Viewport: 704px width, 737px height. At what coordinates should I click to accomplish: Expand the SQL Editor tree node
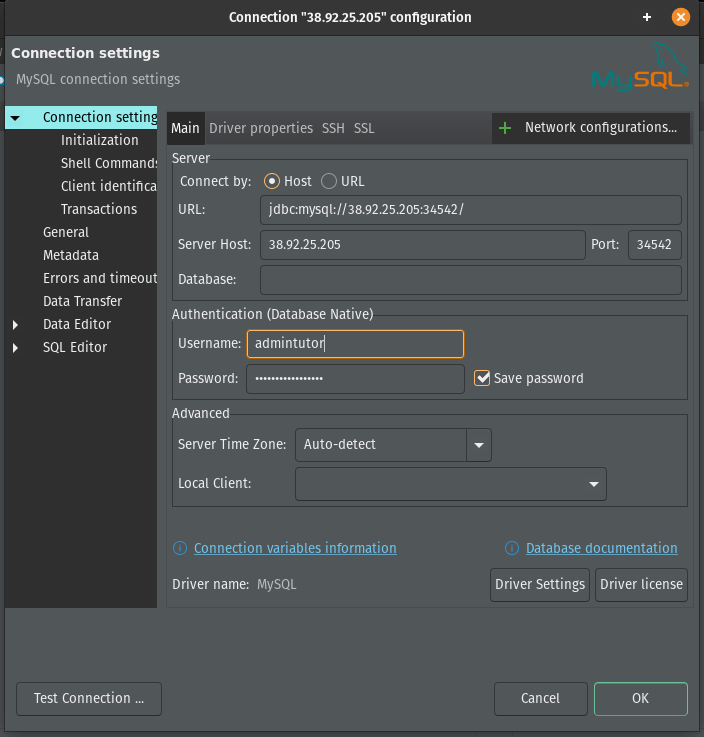(x=16, y=347)
